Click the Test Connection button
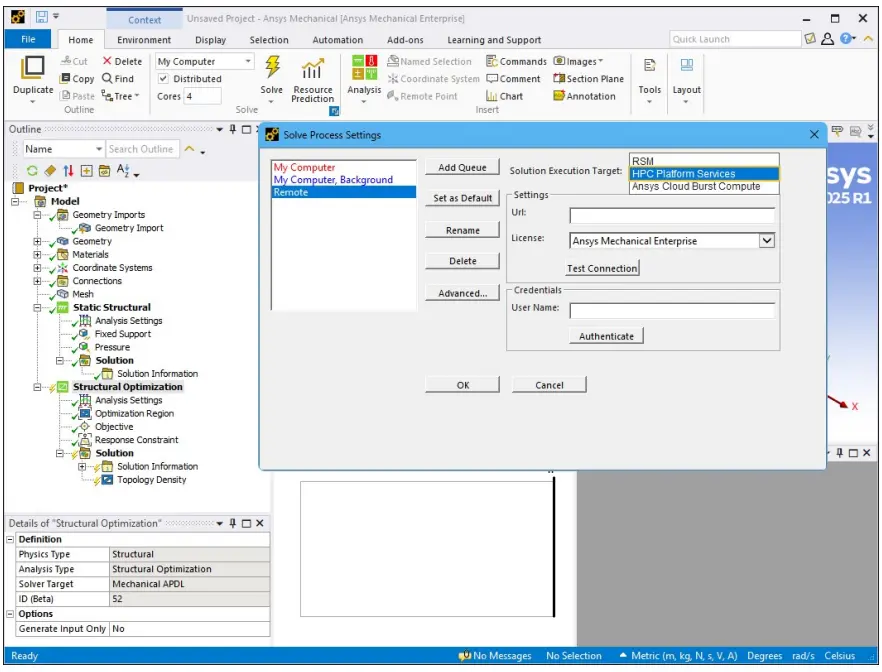 (602, 268)
